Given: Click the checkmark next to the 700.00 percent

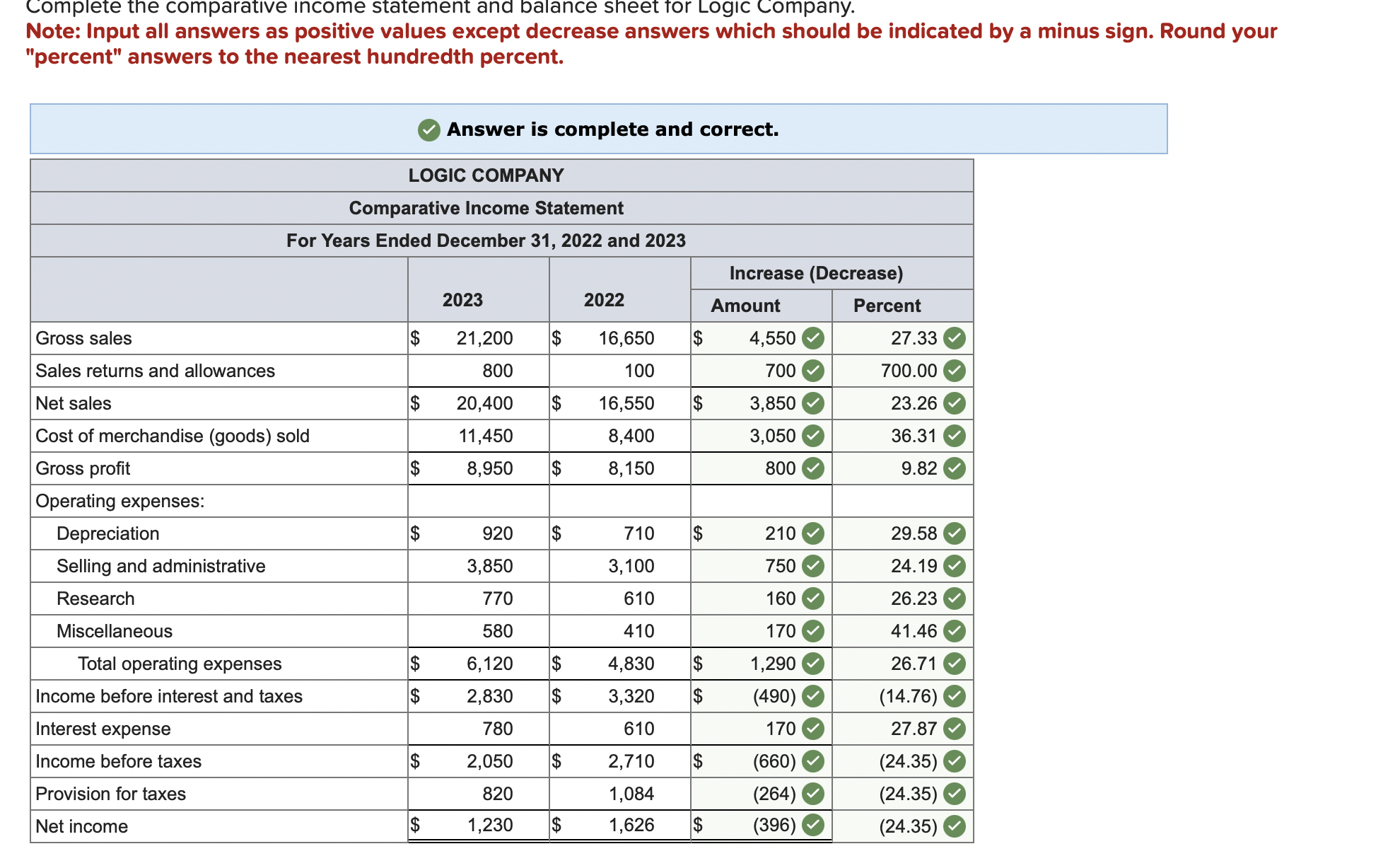Looking at the screenshot, I should 955,371.
